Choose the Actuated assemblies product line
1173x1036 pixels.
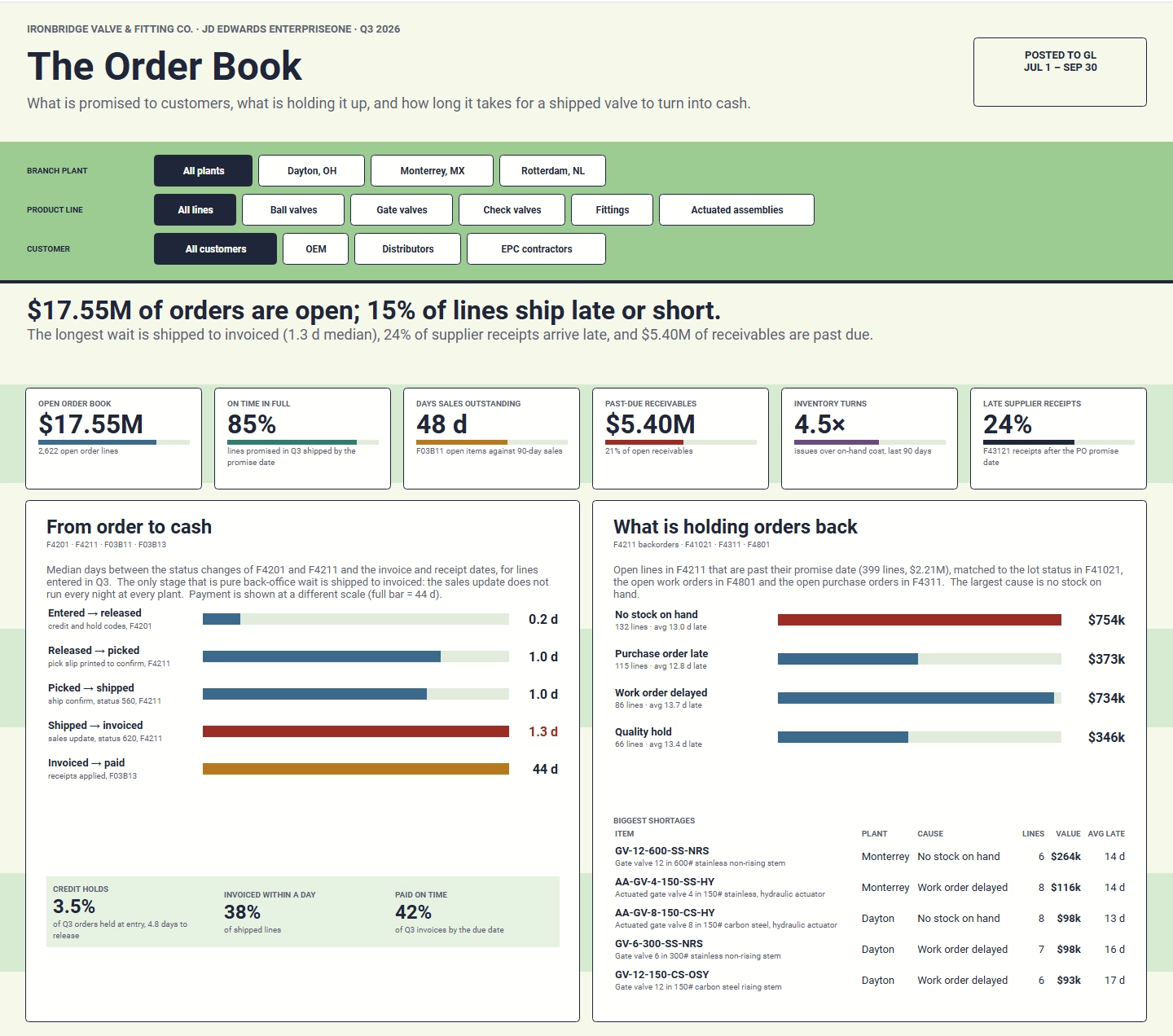736,210
